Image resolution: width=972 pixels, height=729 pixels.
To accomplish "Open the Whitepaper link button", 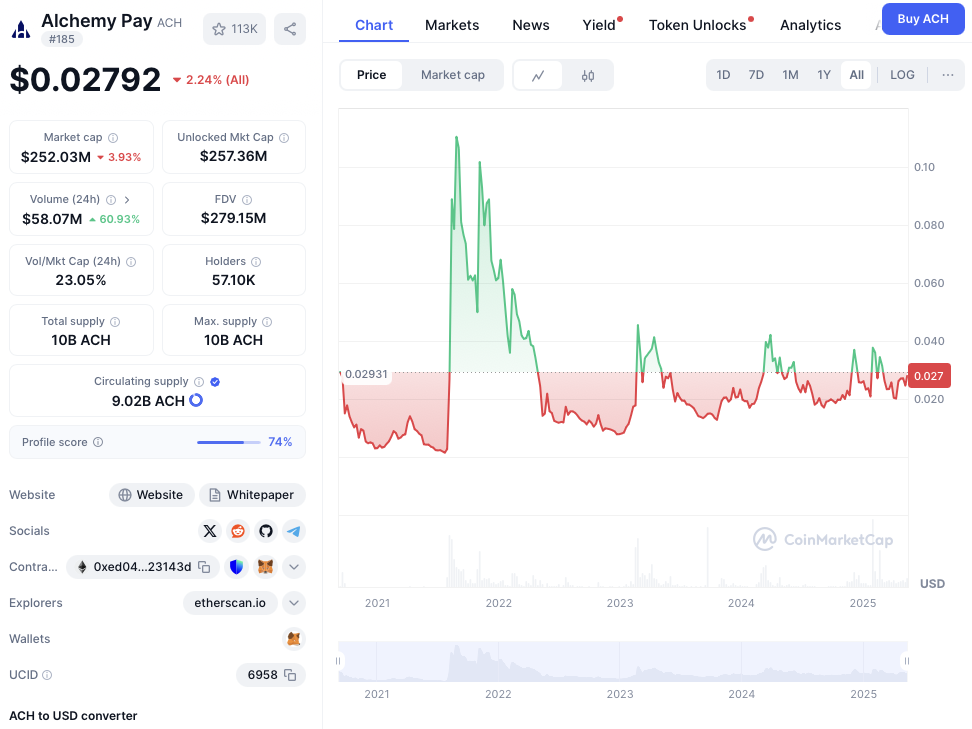I will coord(252,495).
